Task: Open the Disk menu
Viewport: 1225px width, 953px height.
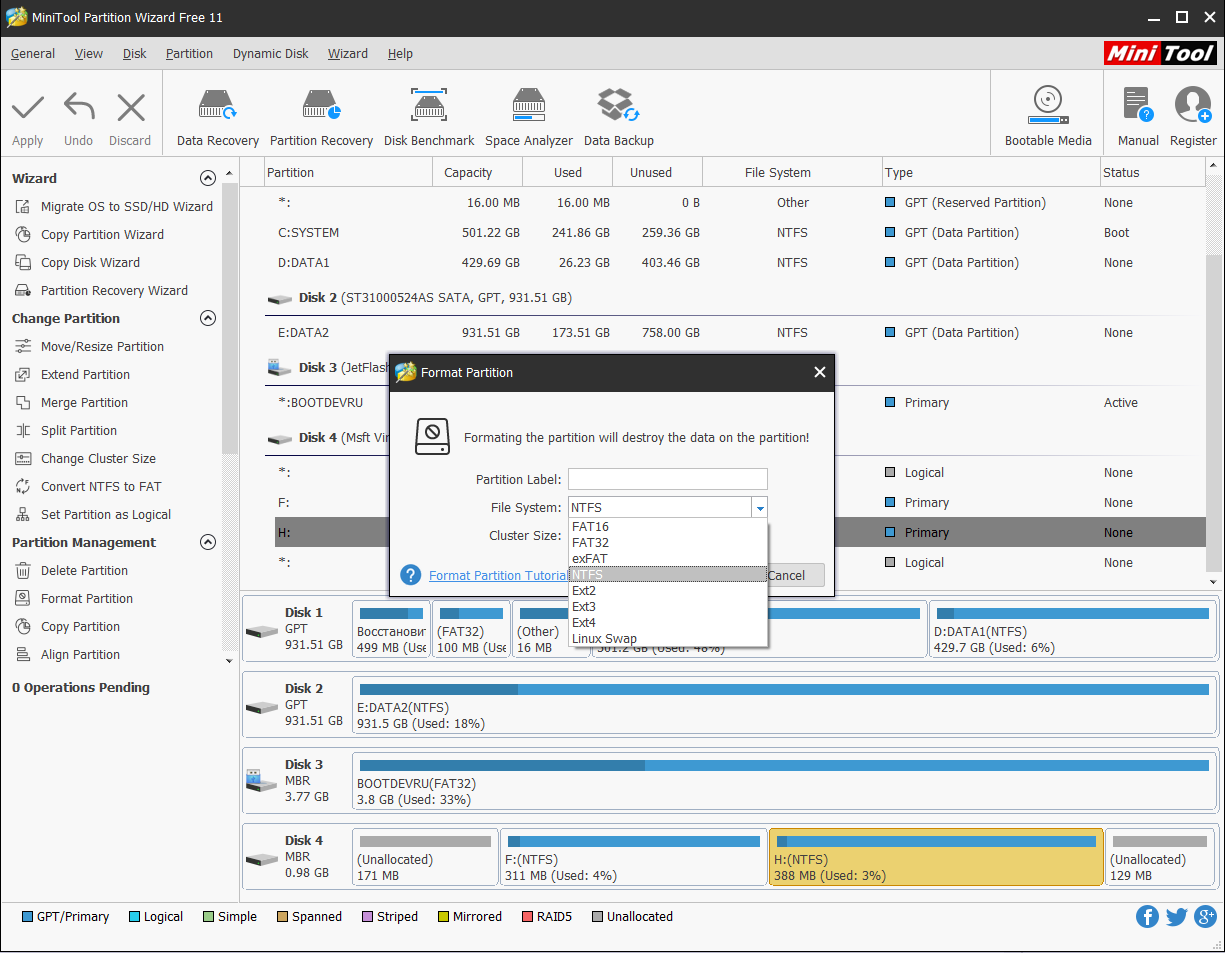Action: [135, 54]
